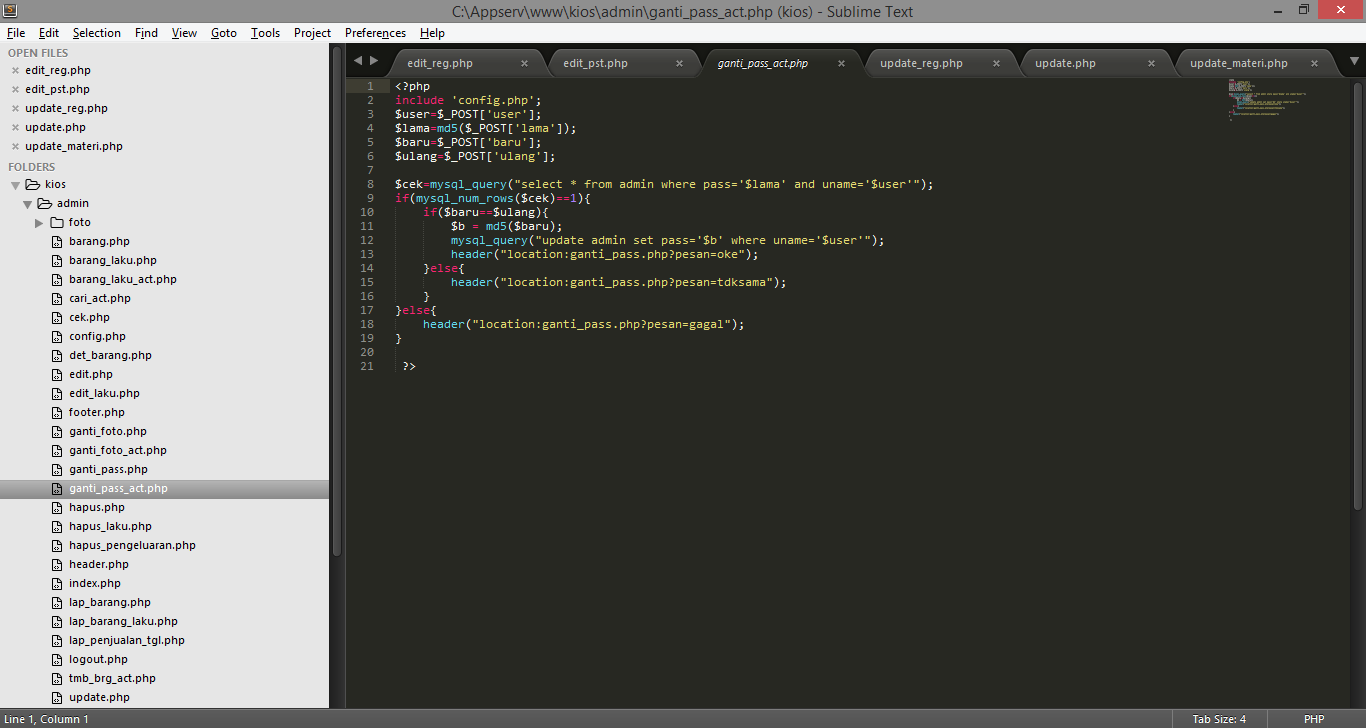Image resolution: width=1366 pixels, height=728 pixels.
Task: Open the Tools menu
Action: (x=265, y=33)
